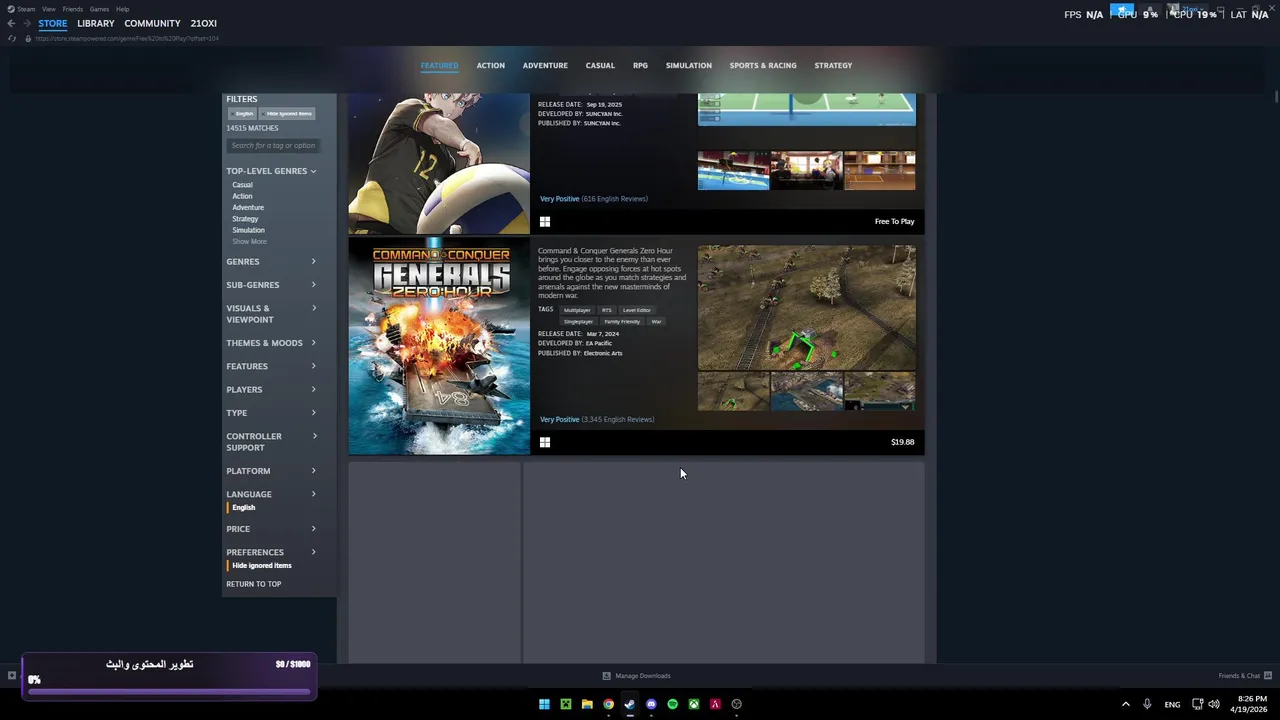The width and height of the screenshot is (1280, 720).
Task: Open the 21OXI profile section
Action: (204, 23)
